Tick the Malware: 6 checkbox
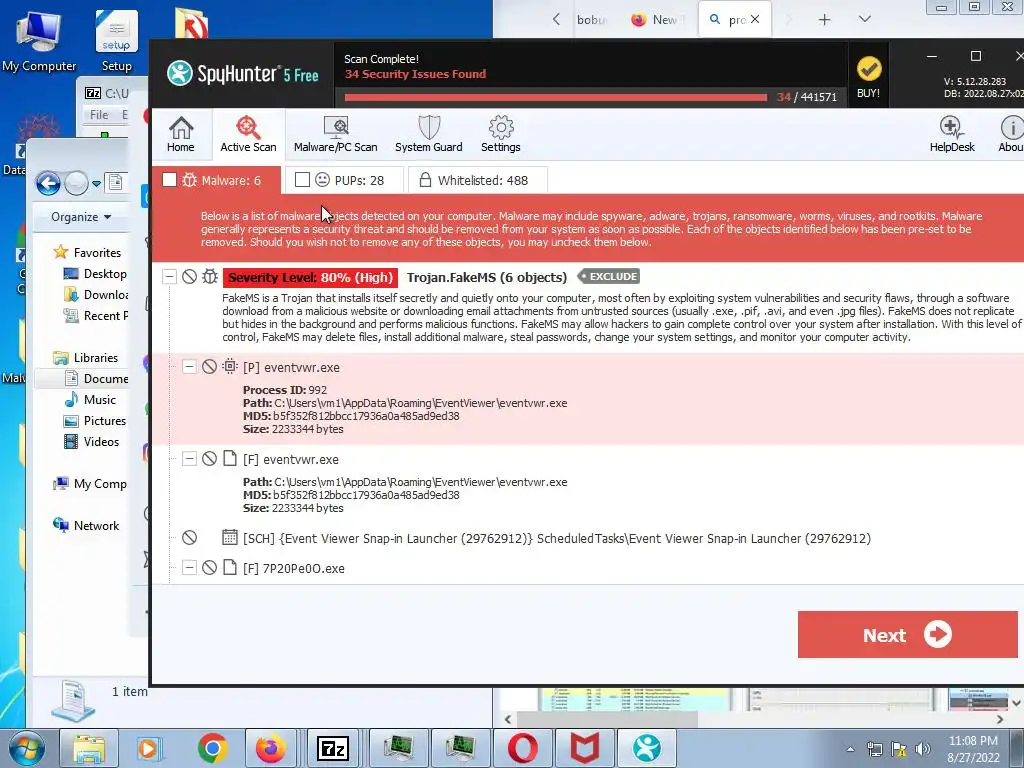Screen dimensions: 1024x768 click(170, 180)
